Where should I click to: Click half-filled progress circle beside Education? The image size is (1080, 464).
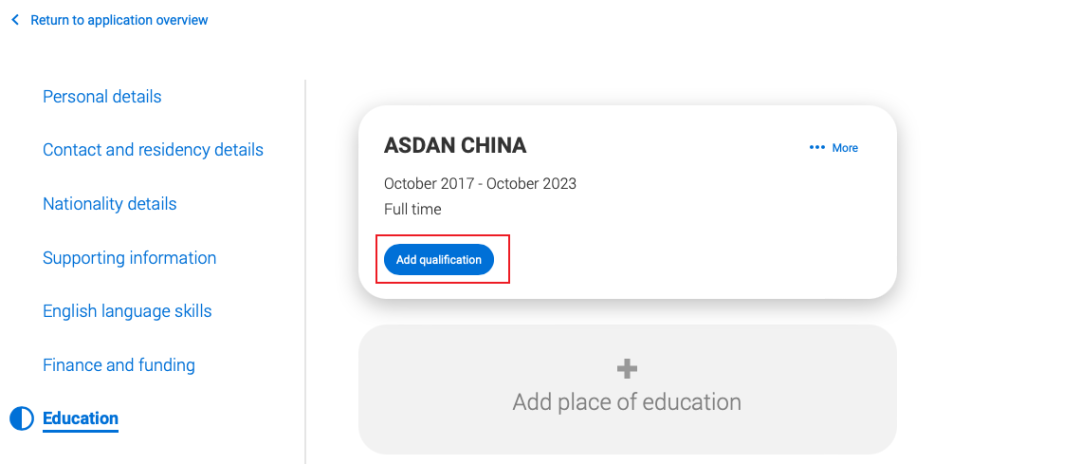tap(21, 419)
